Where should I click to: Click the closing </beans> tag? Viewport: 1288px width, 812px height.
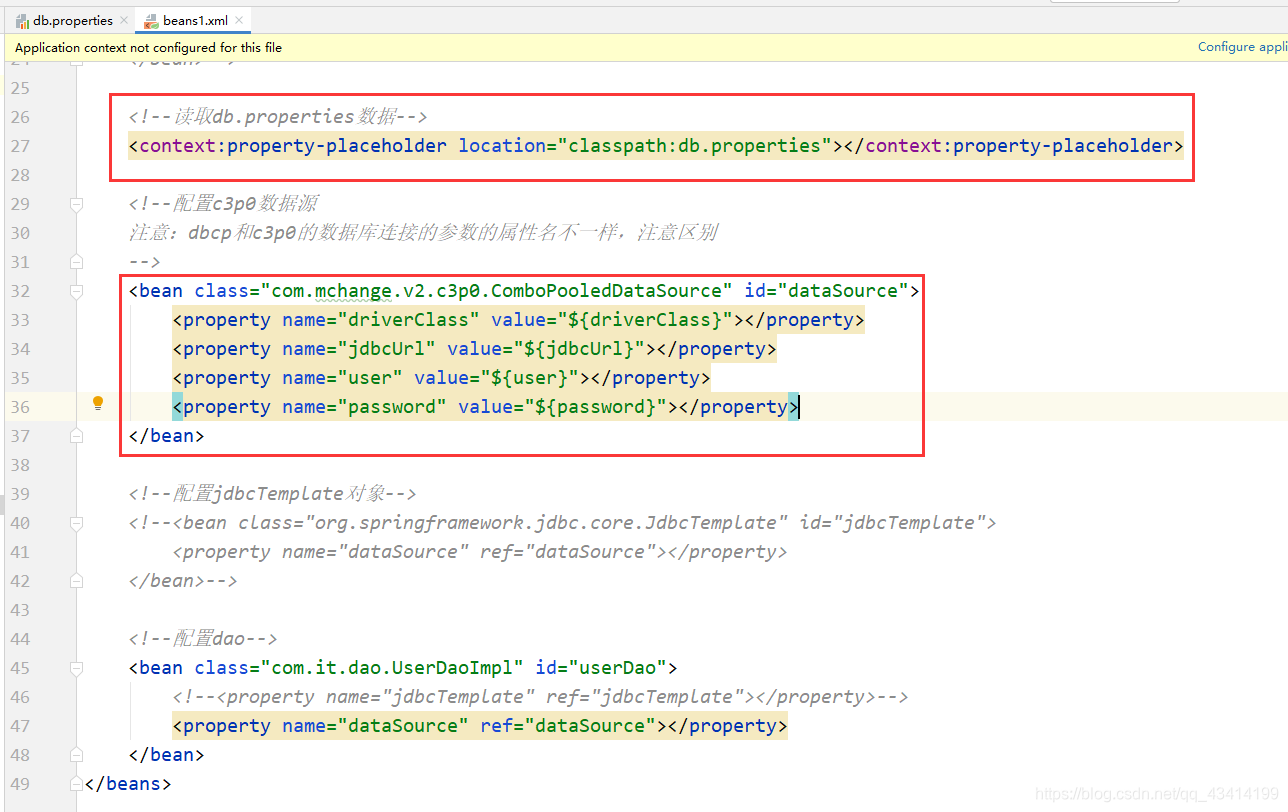pos(128,784)
